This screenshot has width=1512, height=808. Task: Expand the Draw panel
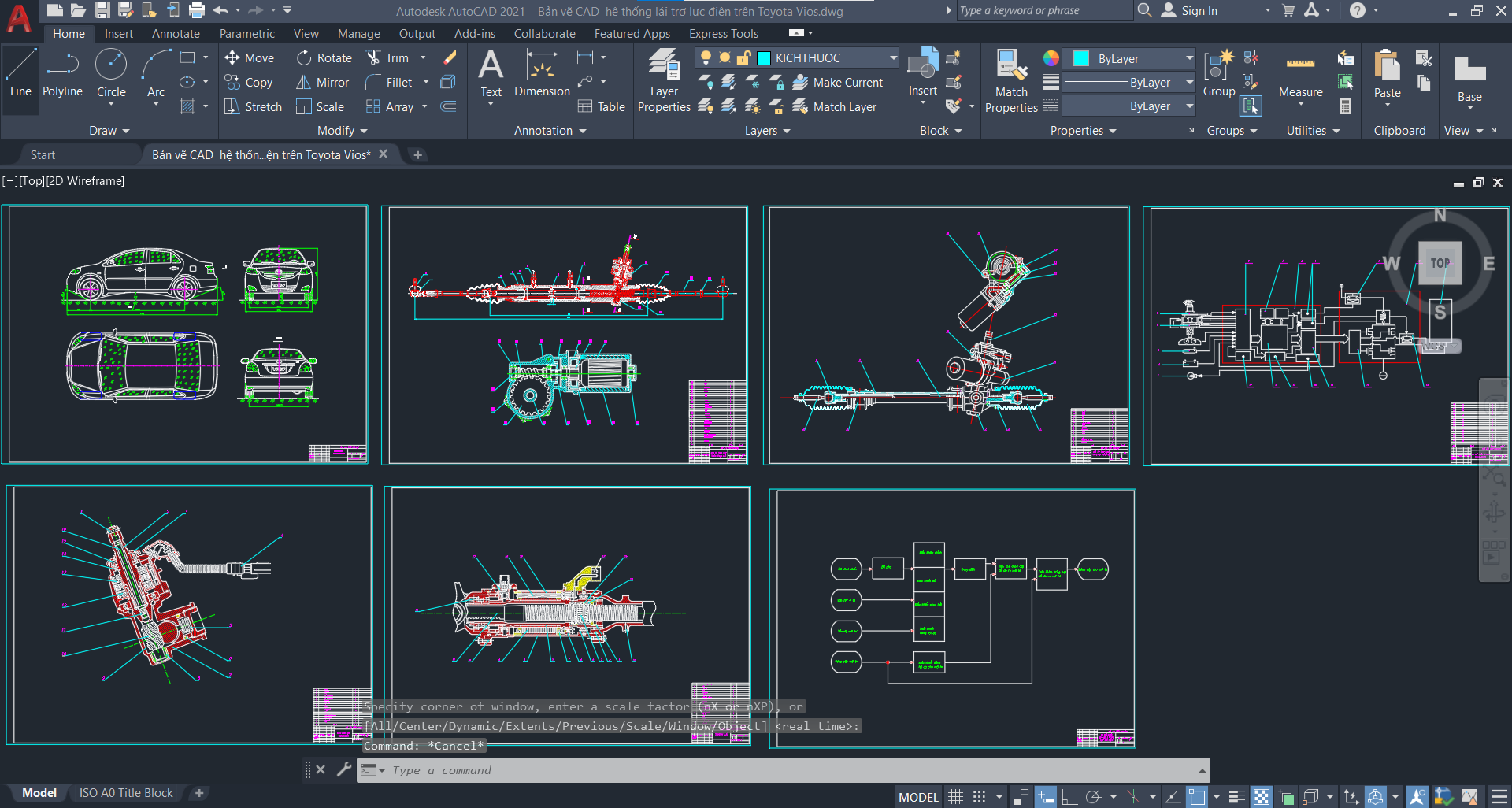[109, 131]
